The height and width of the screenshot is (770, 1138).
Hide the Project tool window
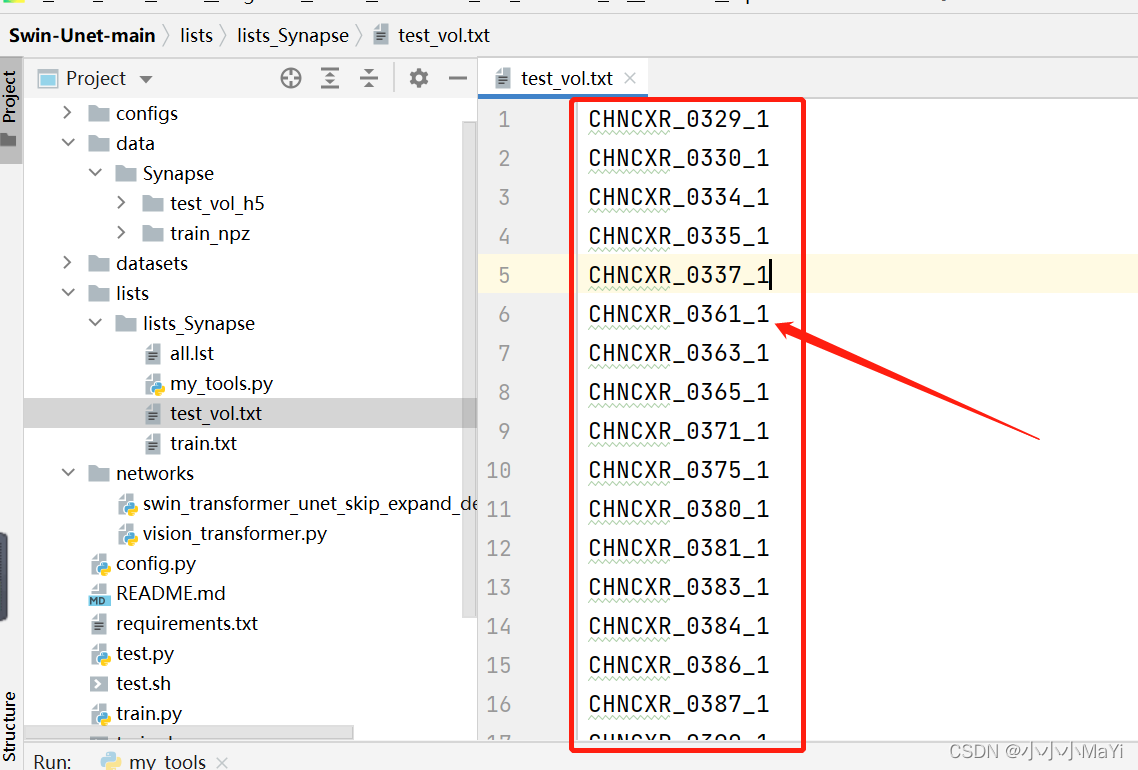tap(458, 78)
